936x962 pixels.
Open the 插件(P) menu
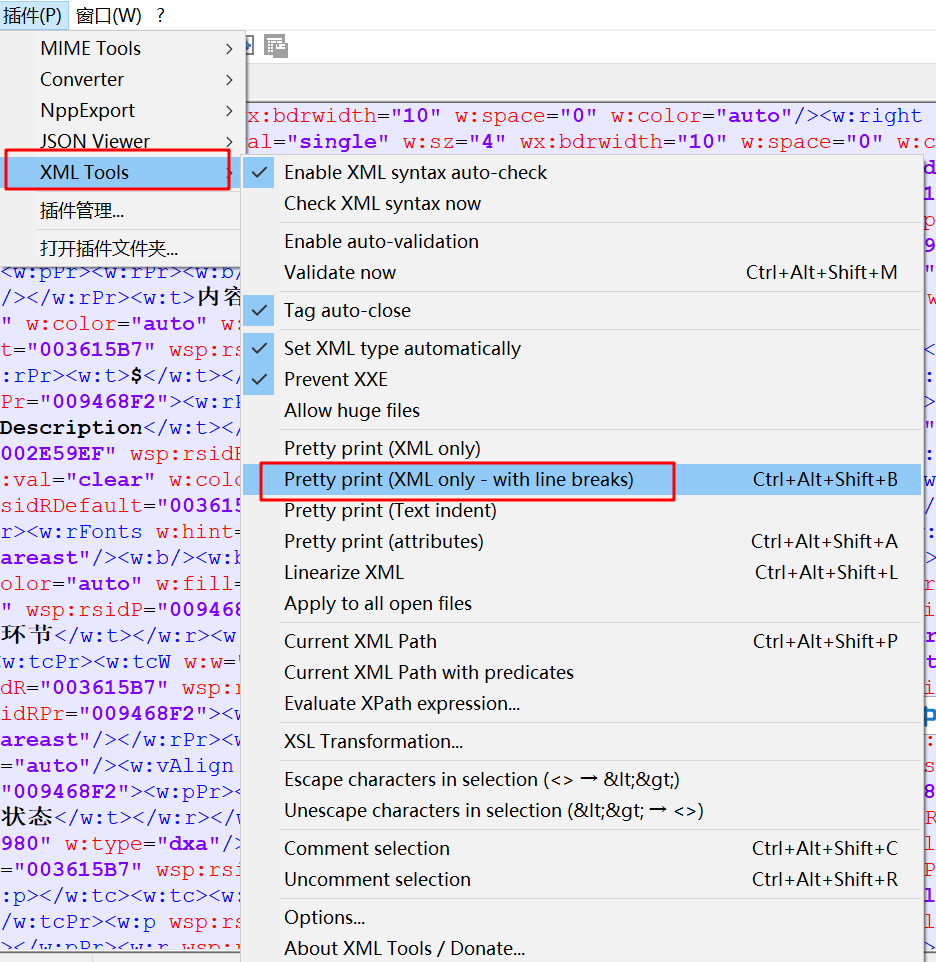pos(32,15)
